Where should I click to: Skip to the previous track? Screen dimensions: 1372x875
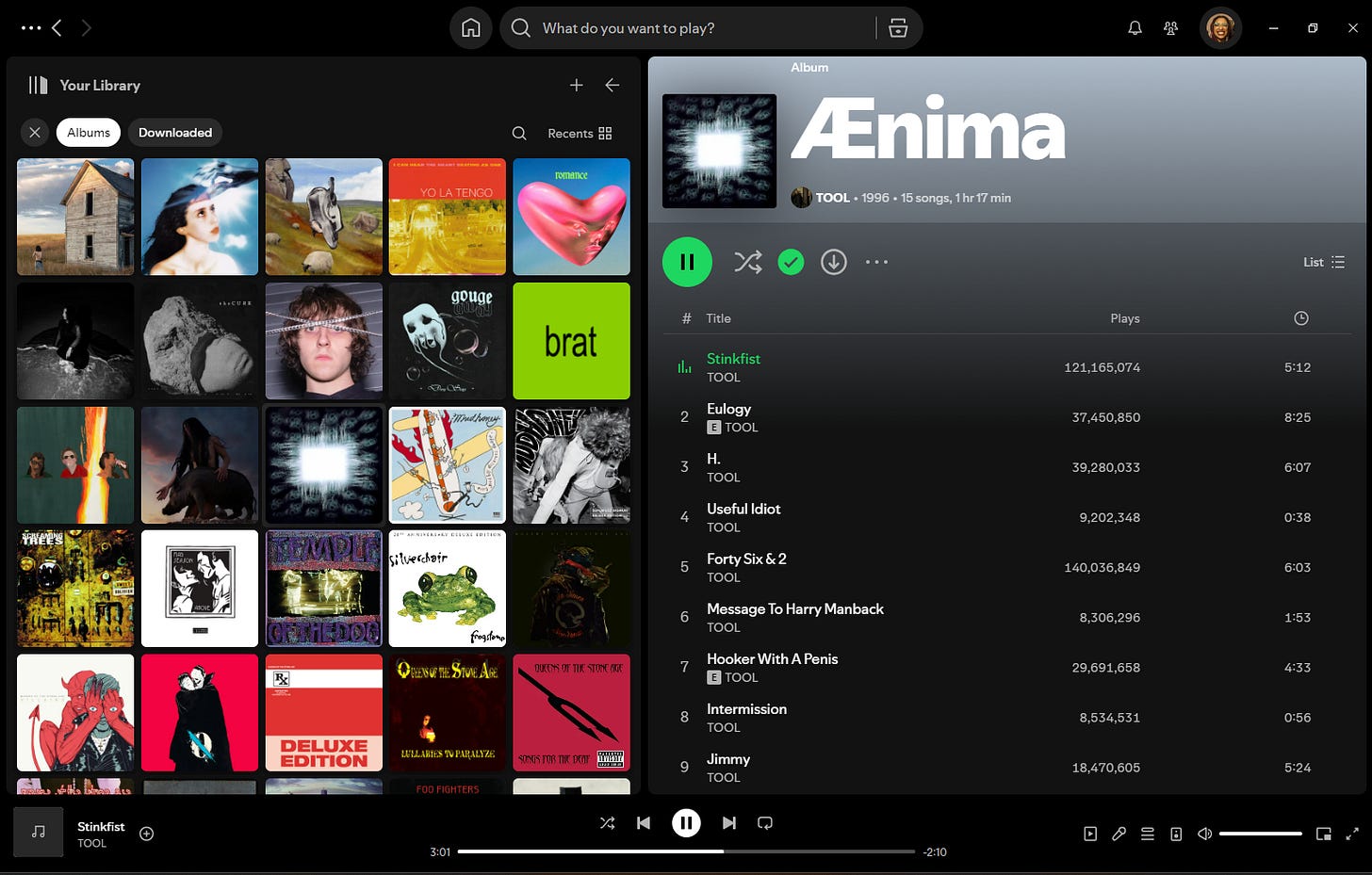coord(644,823)
